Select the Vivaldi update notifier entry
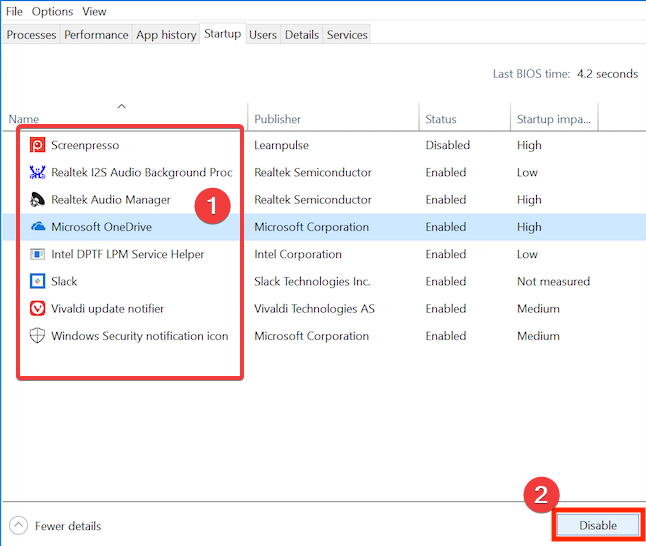 (x=107, y=309)
